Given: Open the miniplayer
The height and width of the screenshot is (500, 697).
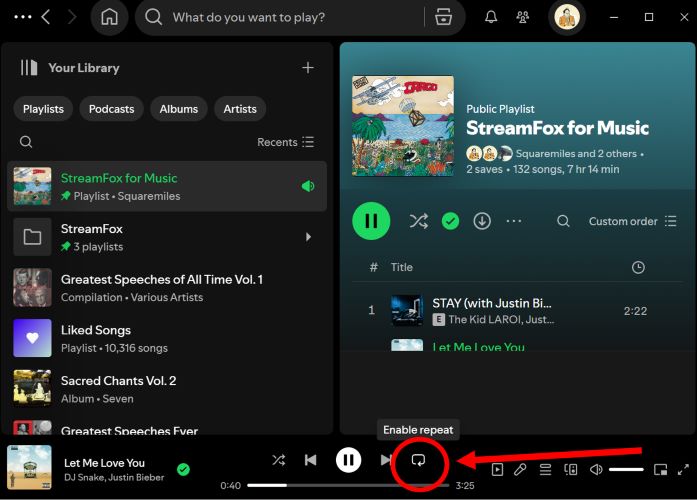Looking at the screenshot, I should [661, 469].
